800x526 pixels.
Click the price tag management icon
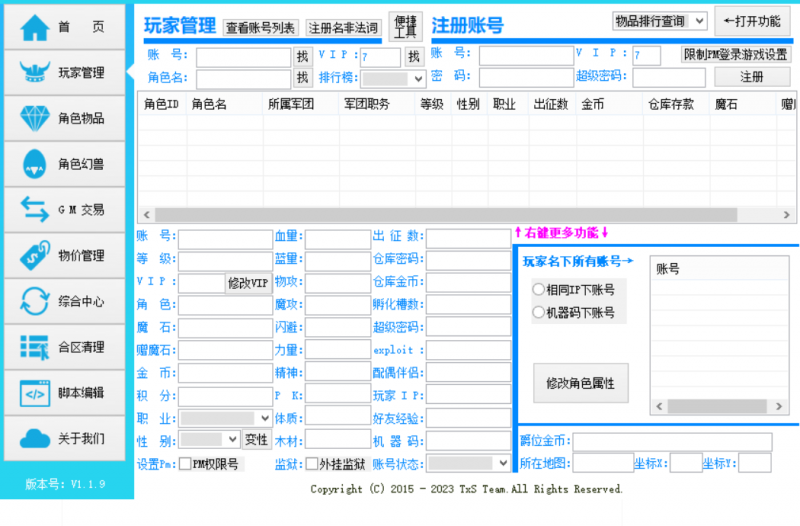[x=35, y=255]
